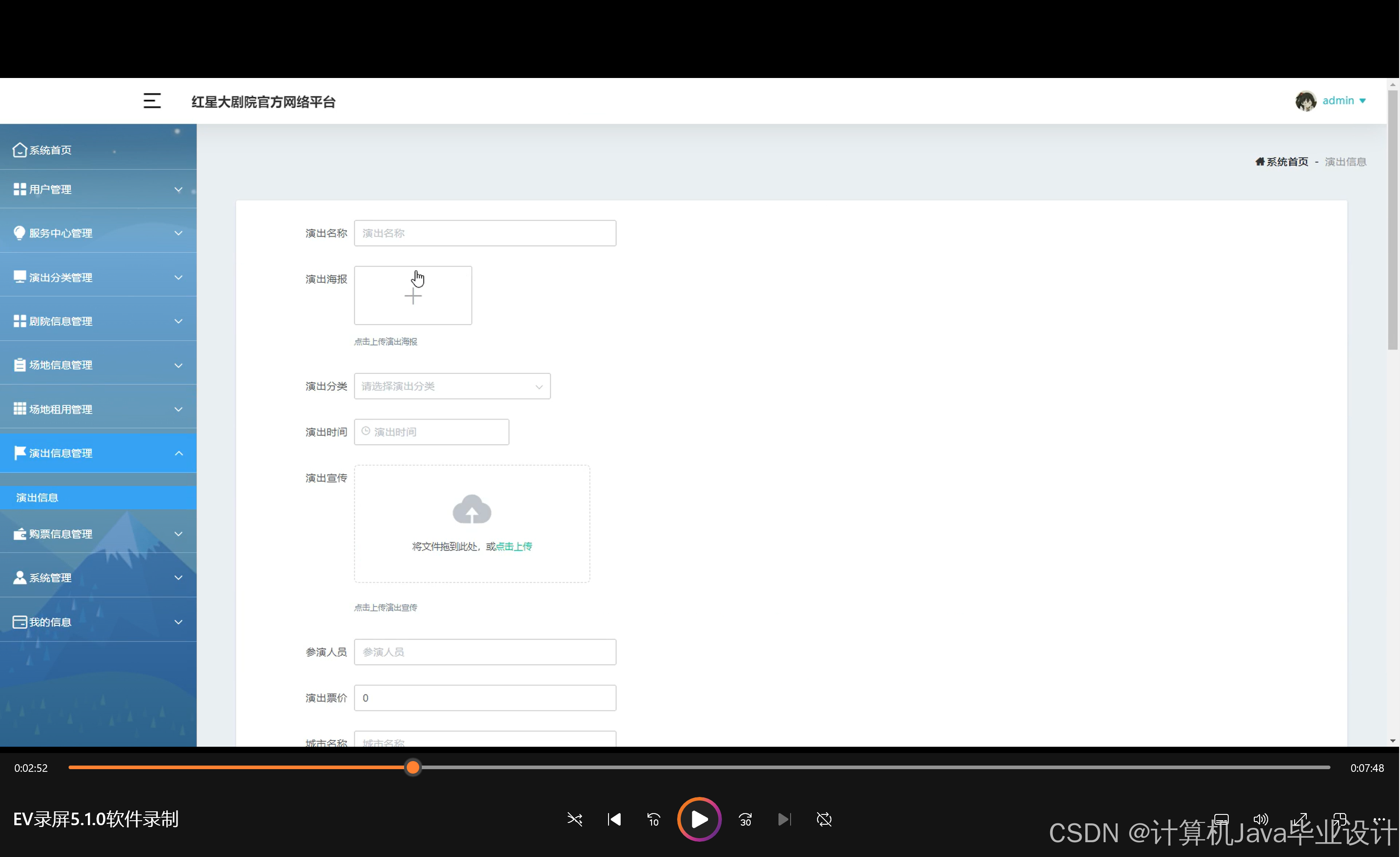Click the 剧院信息管理 grid icon

[19, 321]
